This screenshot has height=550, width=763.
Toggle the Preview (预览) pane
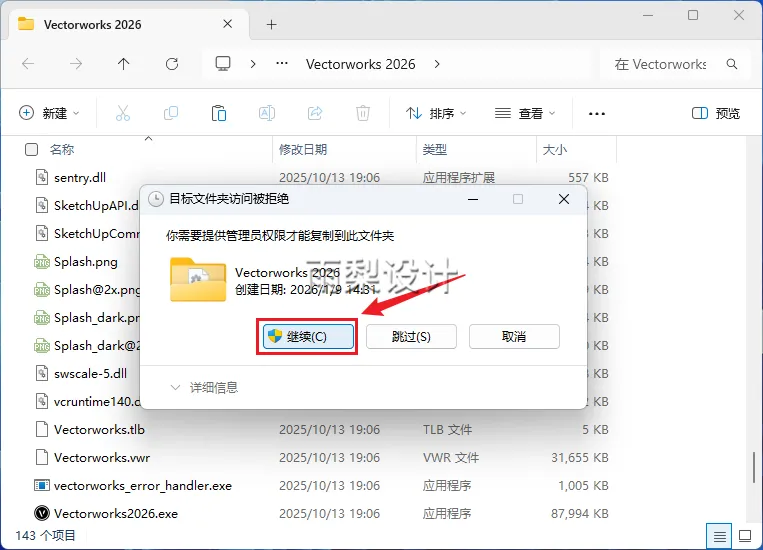click(716, 113)
